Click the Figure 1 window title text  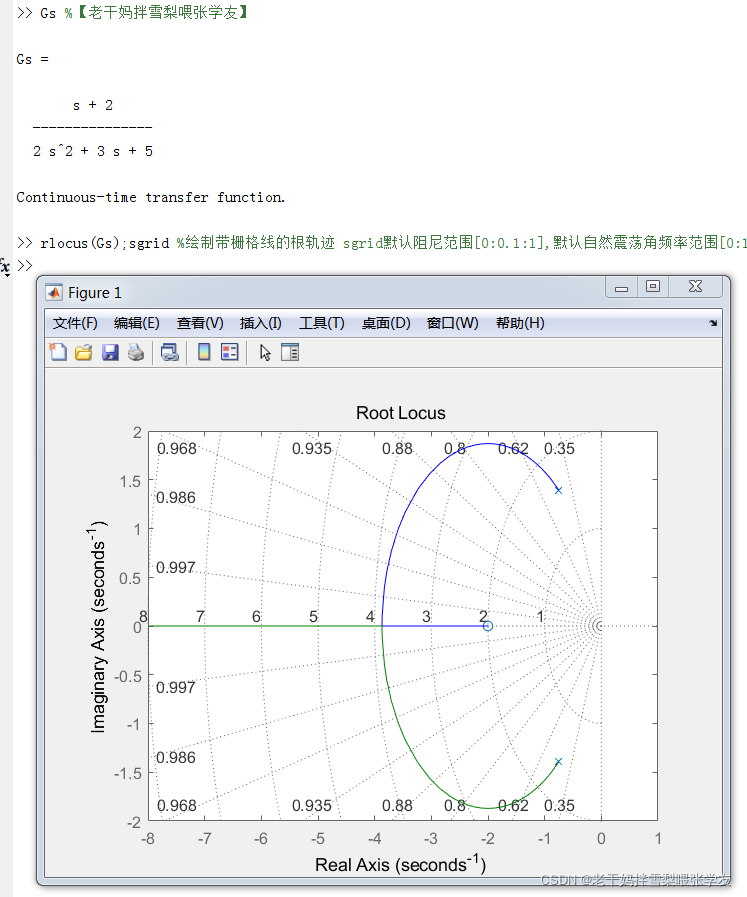pos(94,293)
